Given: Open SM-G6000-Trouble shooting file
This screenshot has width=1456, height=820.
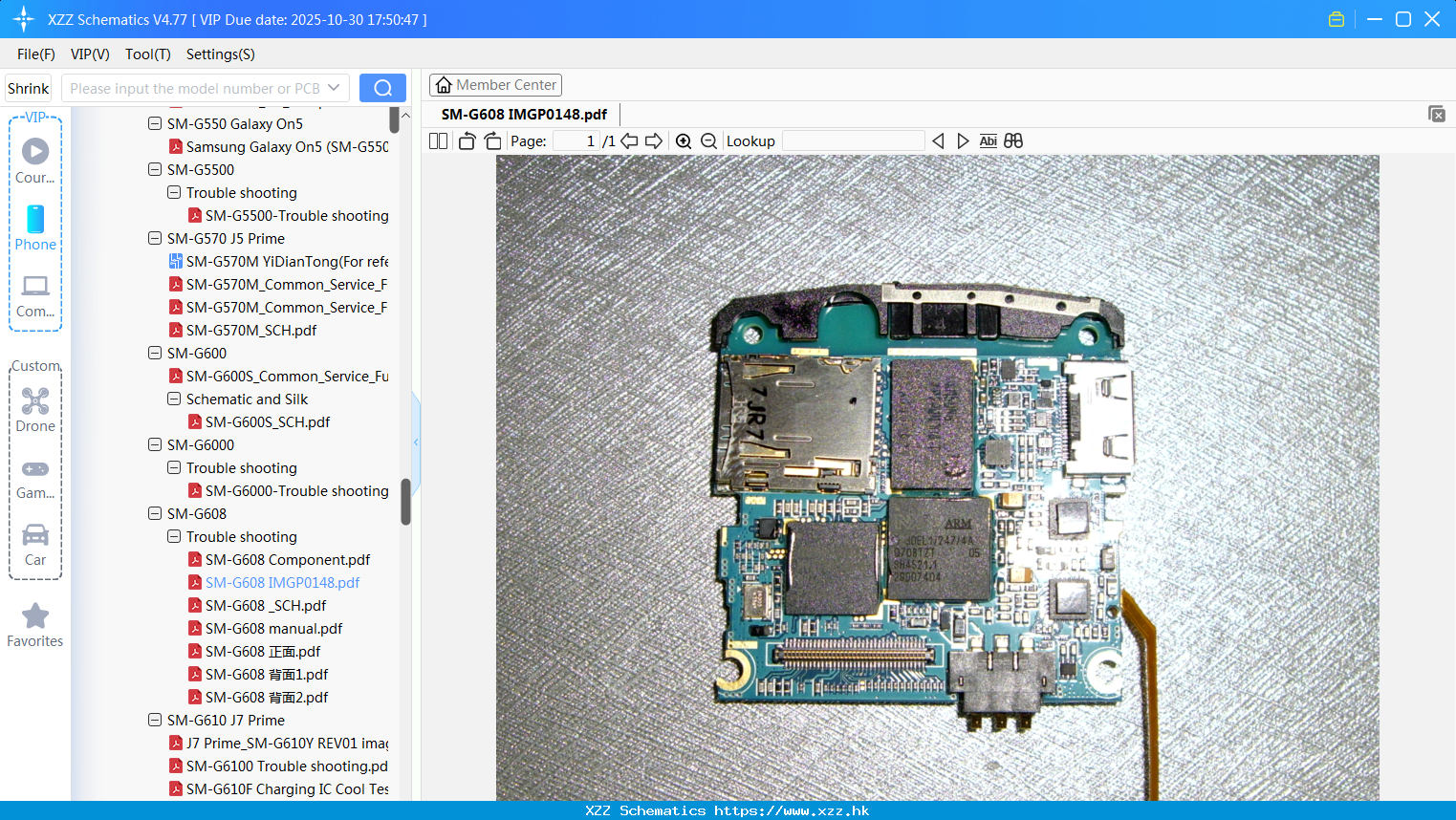Looking at the screenshot, I should coord(296,491).
